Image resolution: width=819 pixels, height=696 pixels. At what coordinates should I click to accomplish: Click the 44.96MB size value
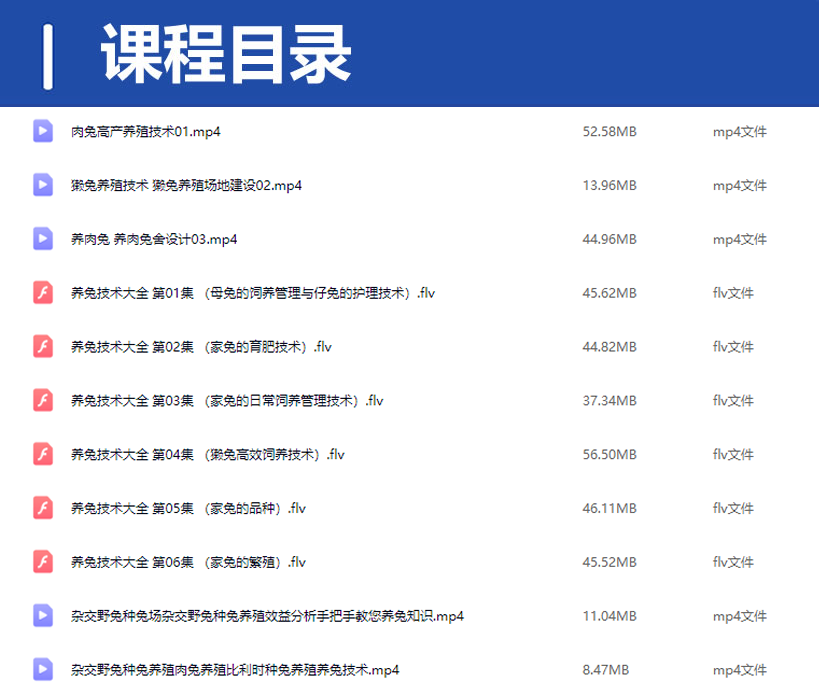pos(610,239)
